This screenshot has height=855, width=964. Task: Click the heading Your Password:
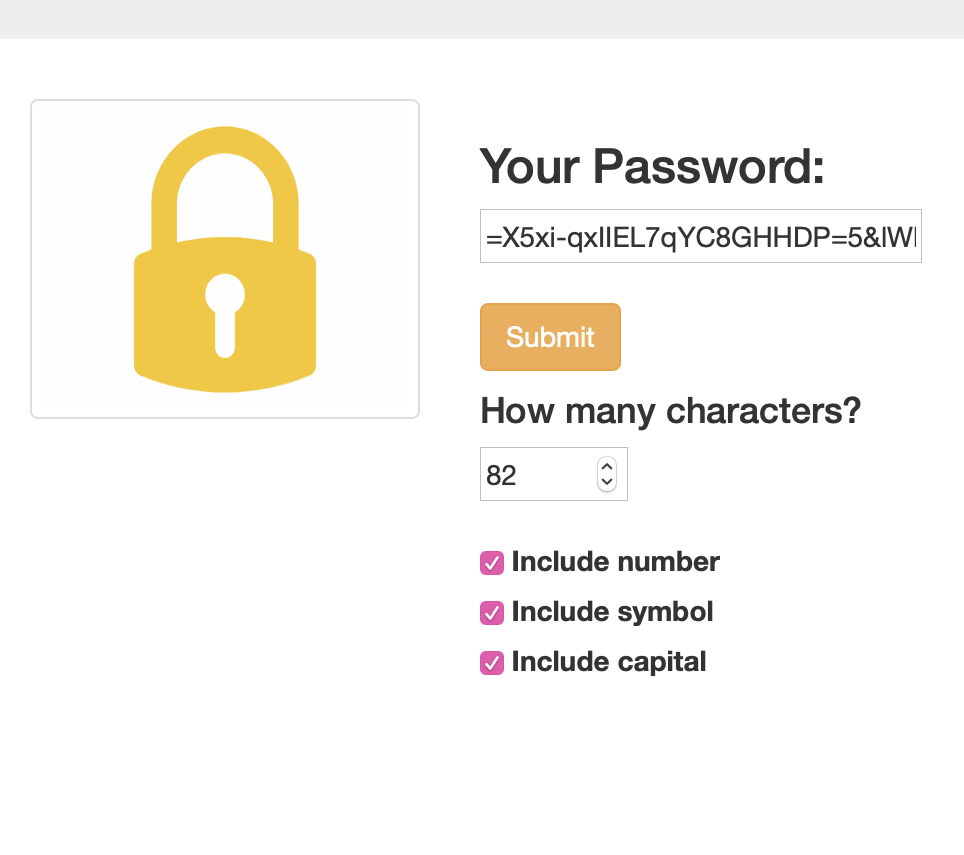652,167
